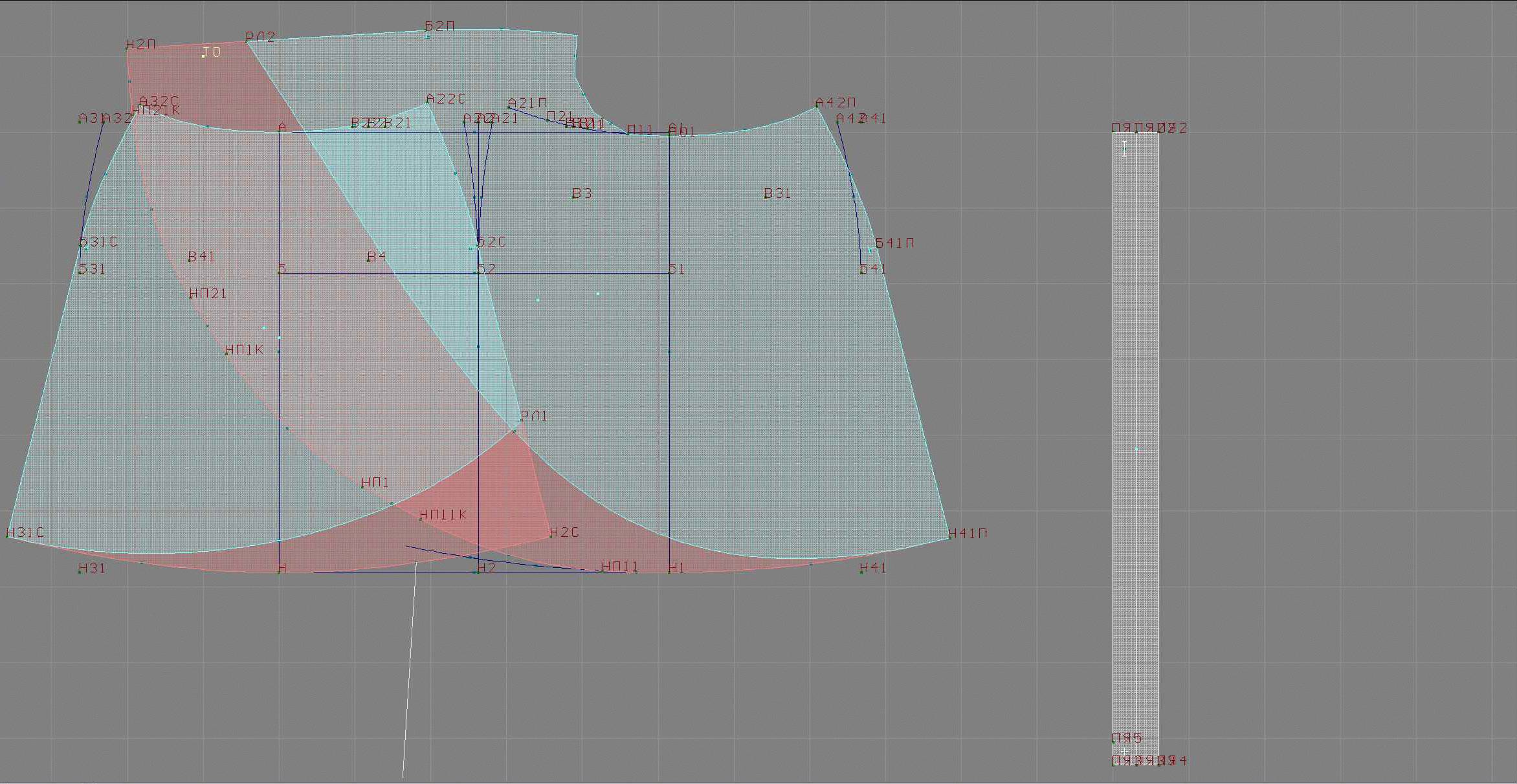
Task: Select point label А32С
Action: tap(159, 101)
